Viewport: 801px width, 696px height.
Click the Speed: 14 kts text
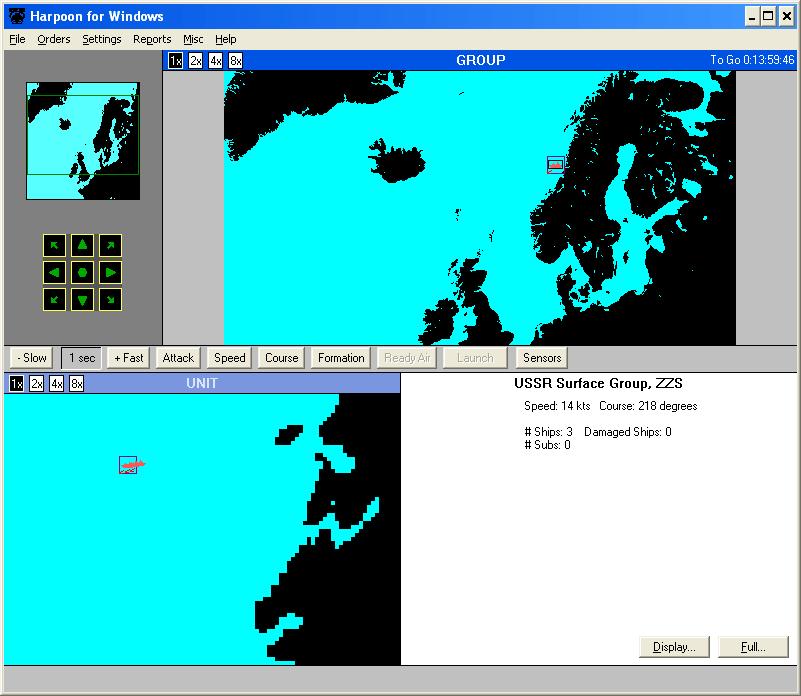[x=557, y=406]
